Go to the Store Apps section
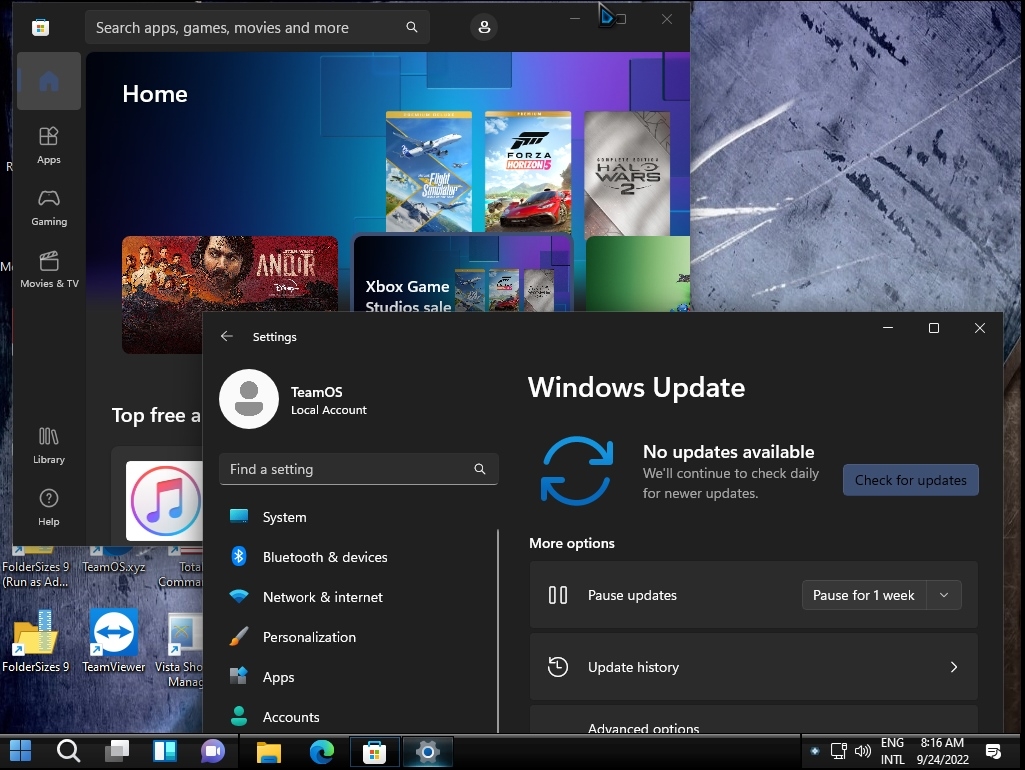This screenshot has height=770, width=1025. pos(49,144)
